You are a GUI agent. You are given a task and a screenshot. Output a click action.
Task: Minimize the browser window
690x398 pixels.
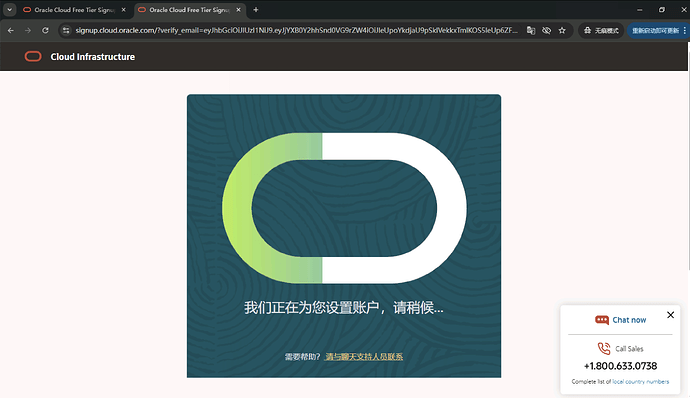click(640, 10)
